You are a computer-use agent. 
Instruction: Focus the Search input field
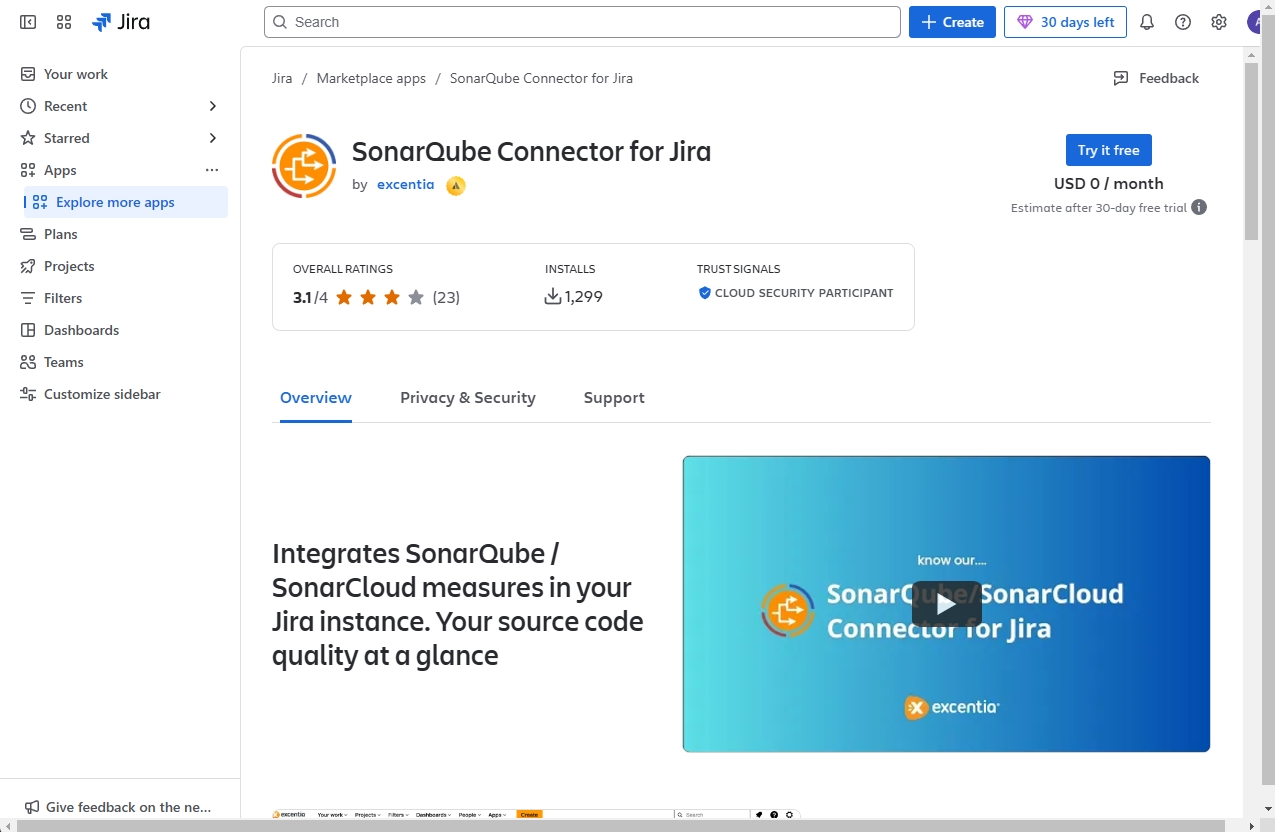coord(582,22)
